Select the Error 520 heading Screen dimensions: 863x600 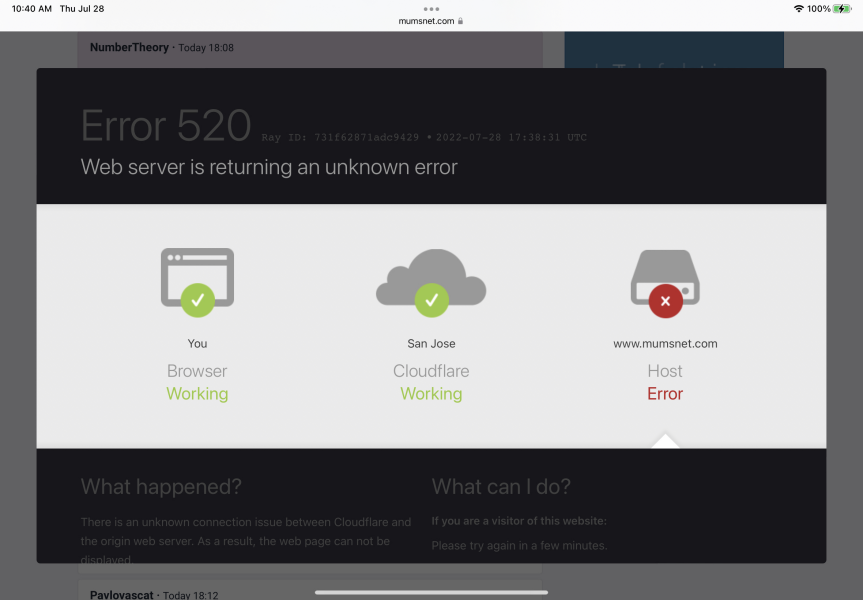click(x=166, y=125)
